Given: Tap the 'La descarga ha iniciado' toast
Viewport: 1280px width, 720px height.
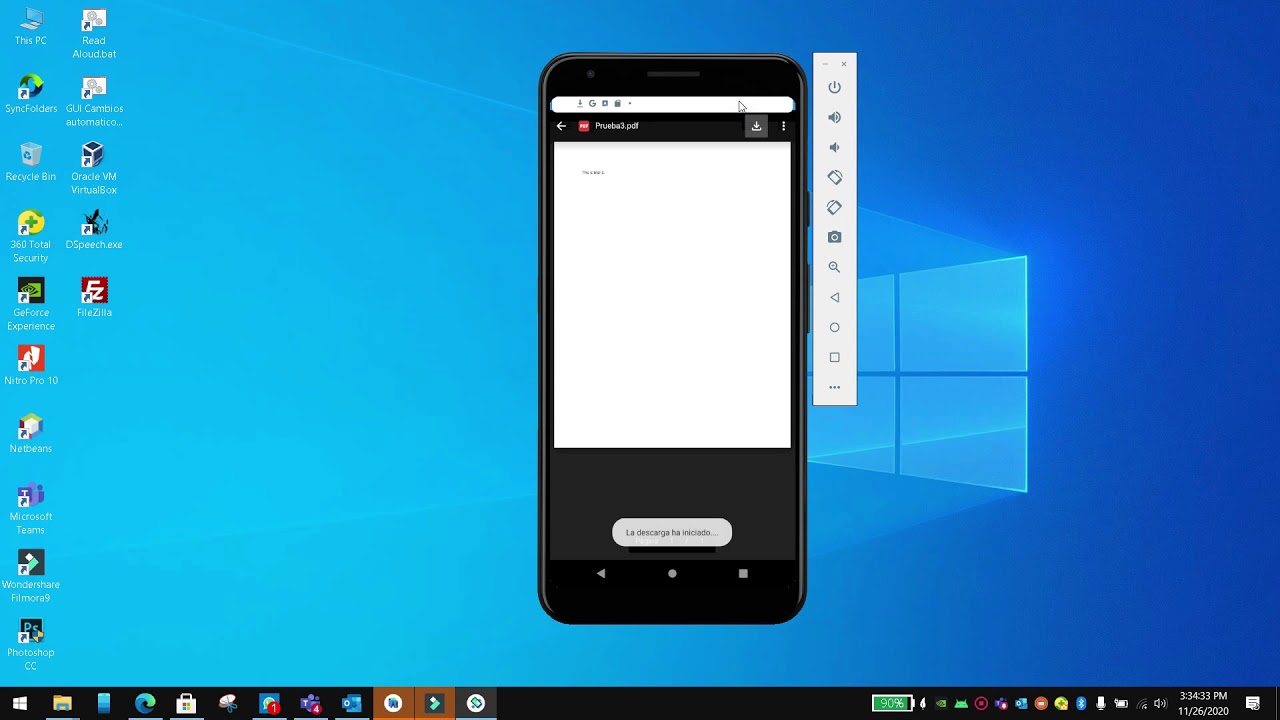Looking at the screenshot, I should [672, 532].
